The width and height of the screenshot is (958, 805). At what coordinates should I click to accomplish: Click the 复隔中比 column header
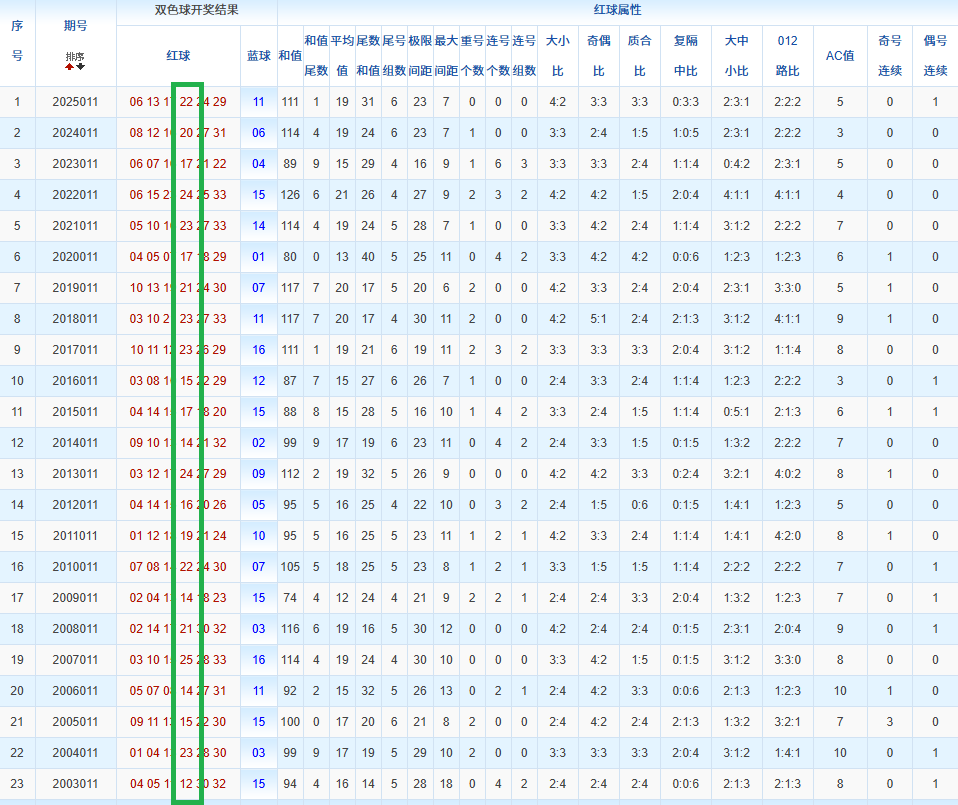pos(686,56)
